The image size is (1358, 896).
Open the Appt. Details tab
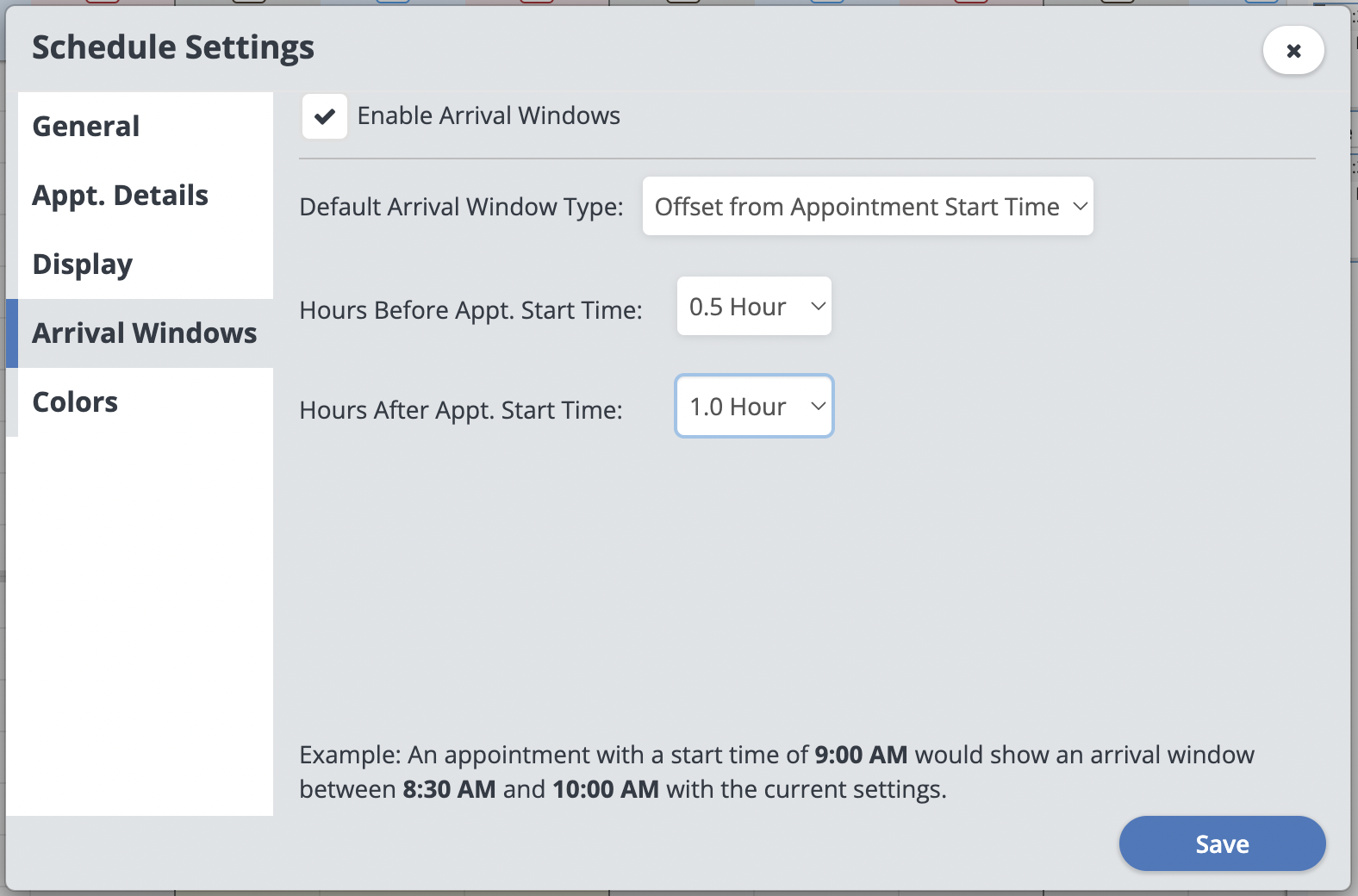point(121,196)
